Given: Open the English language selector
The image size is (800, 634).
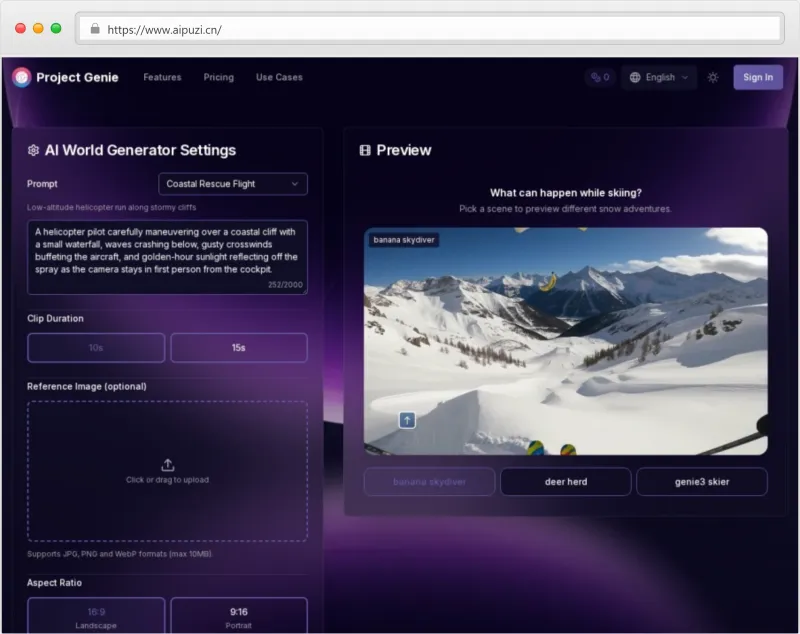Looking at the screenshot, I should click(659, 77).
